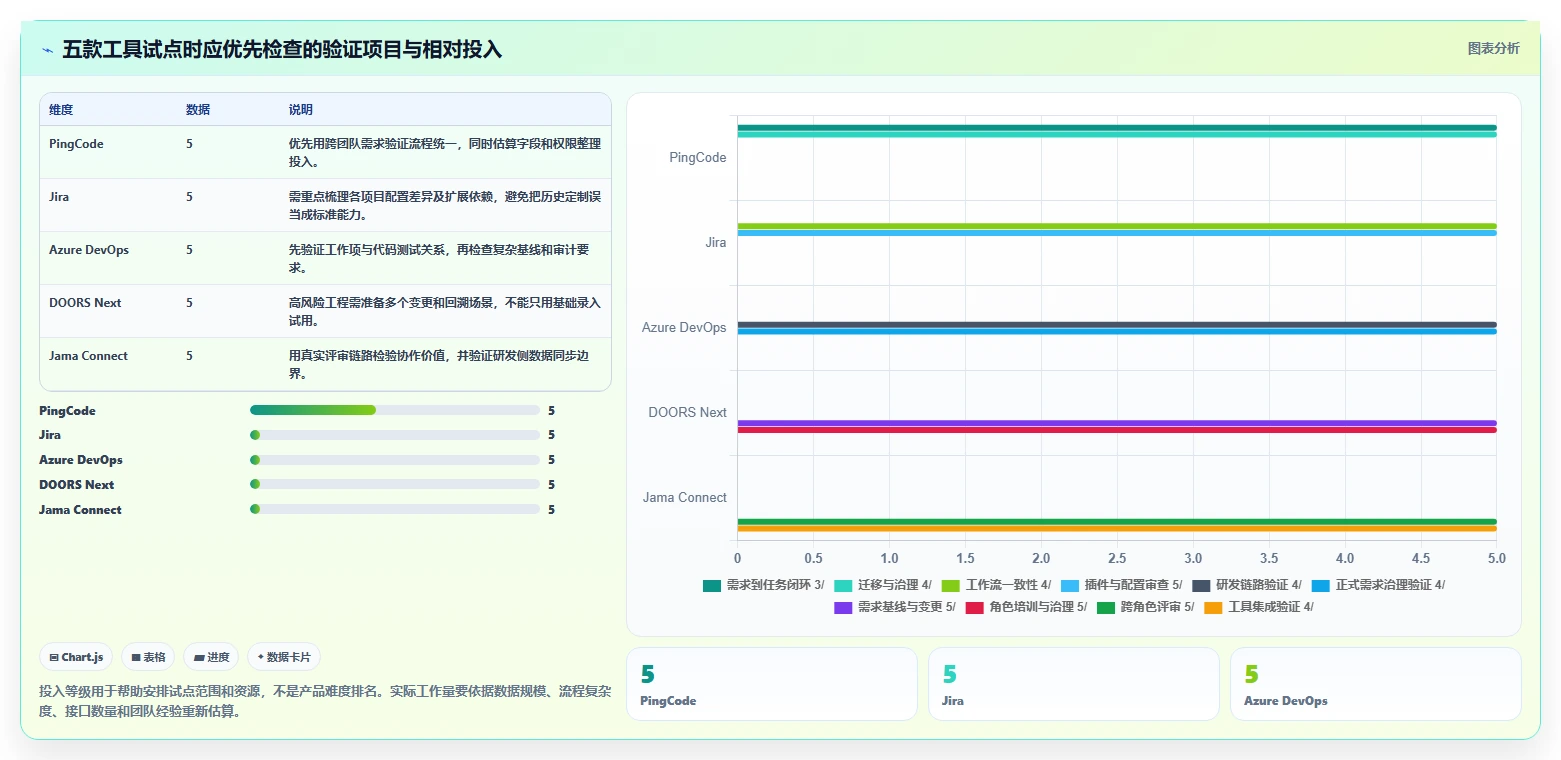This screenshot has height=760, width=1561.
Task: Click the purple DOORS Next chart bar
Action: coord(1117,423)
